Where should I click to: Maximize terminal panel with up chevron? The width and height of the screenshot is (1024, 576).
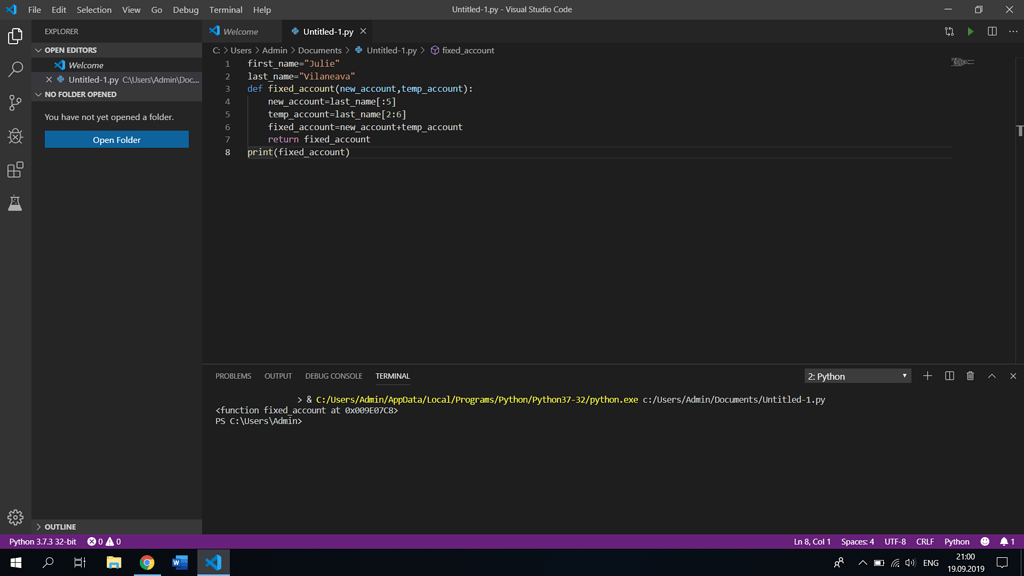click(x=992, y=376)
